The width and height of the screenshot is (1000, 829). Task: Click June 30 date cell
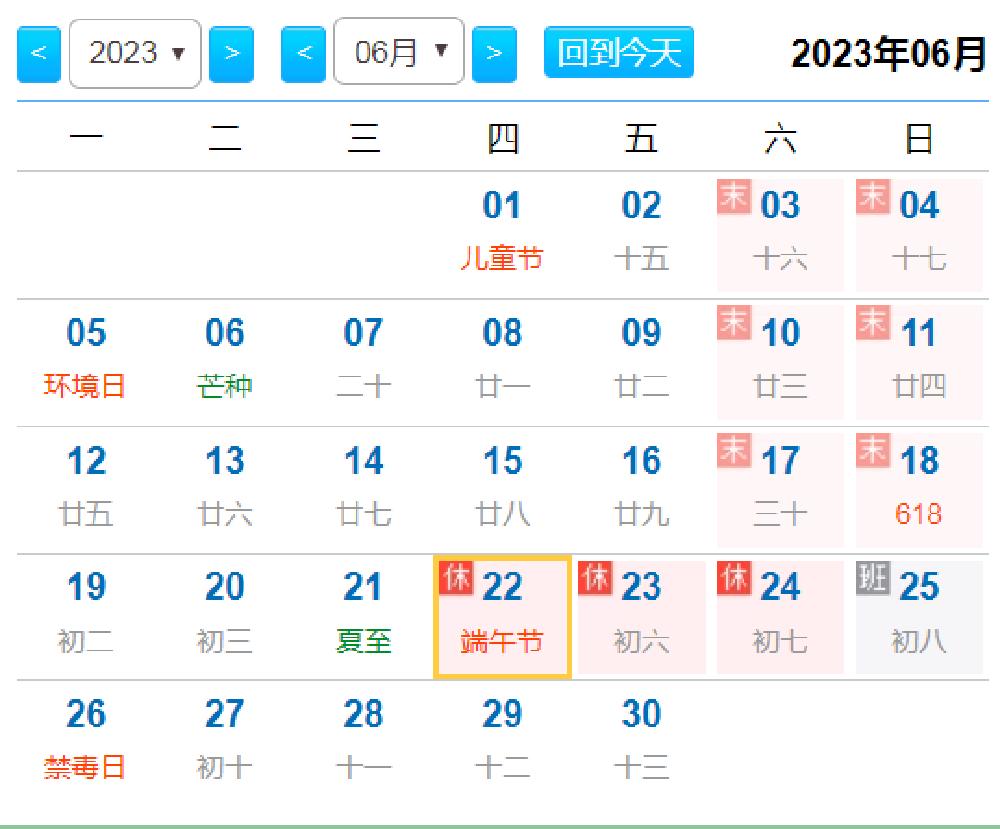pyautogui.click(x=640, y=743)
